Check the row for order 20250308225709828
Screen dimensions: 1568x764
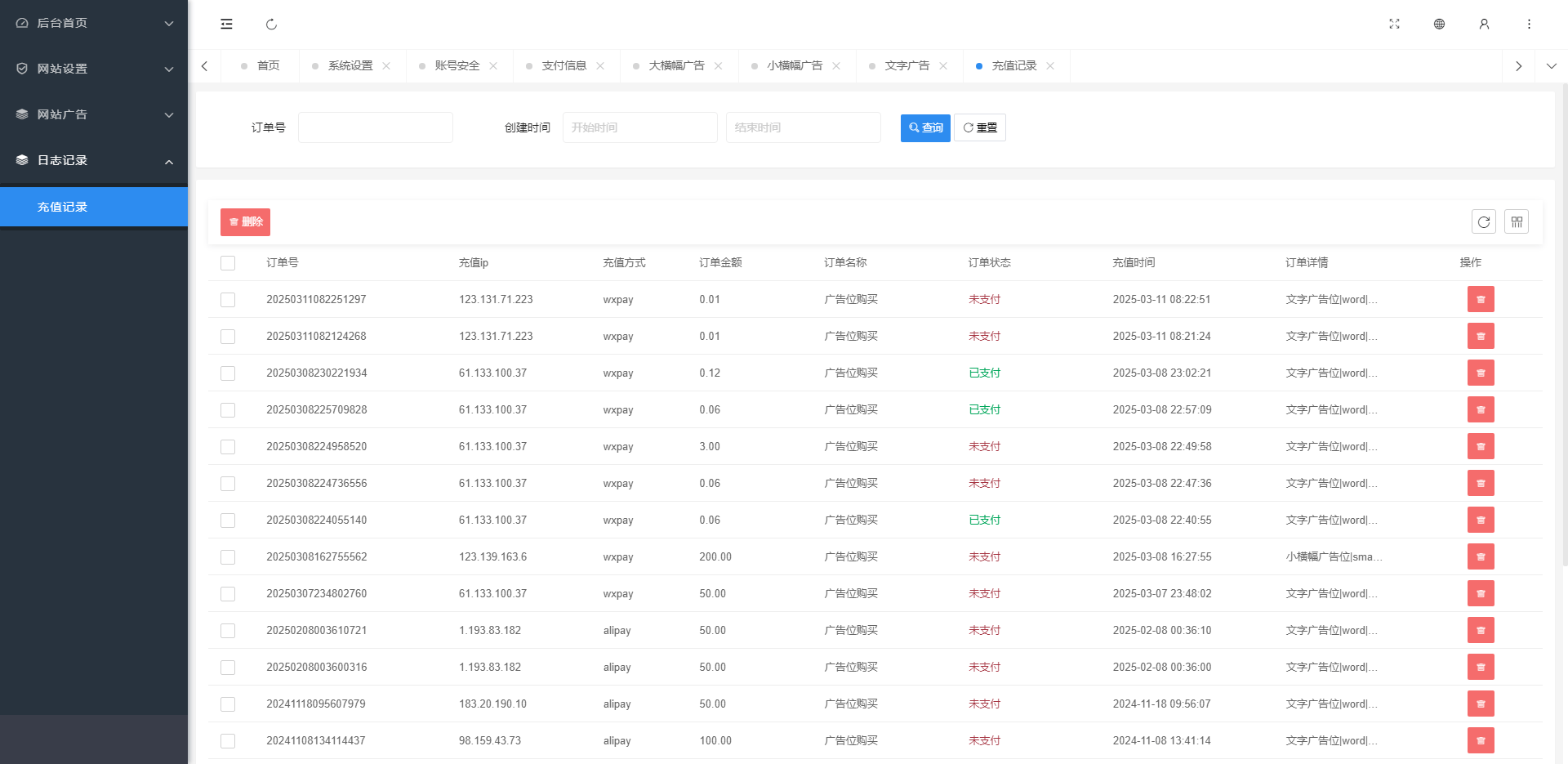pos(228,410)
